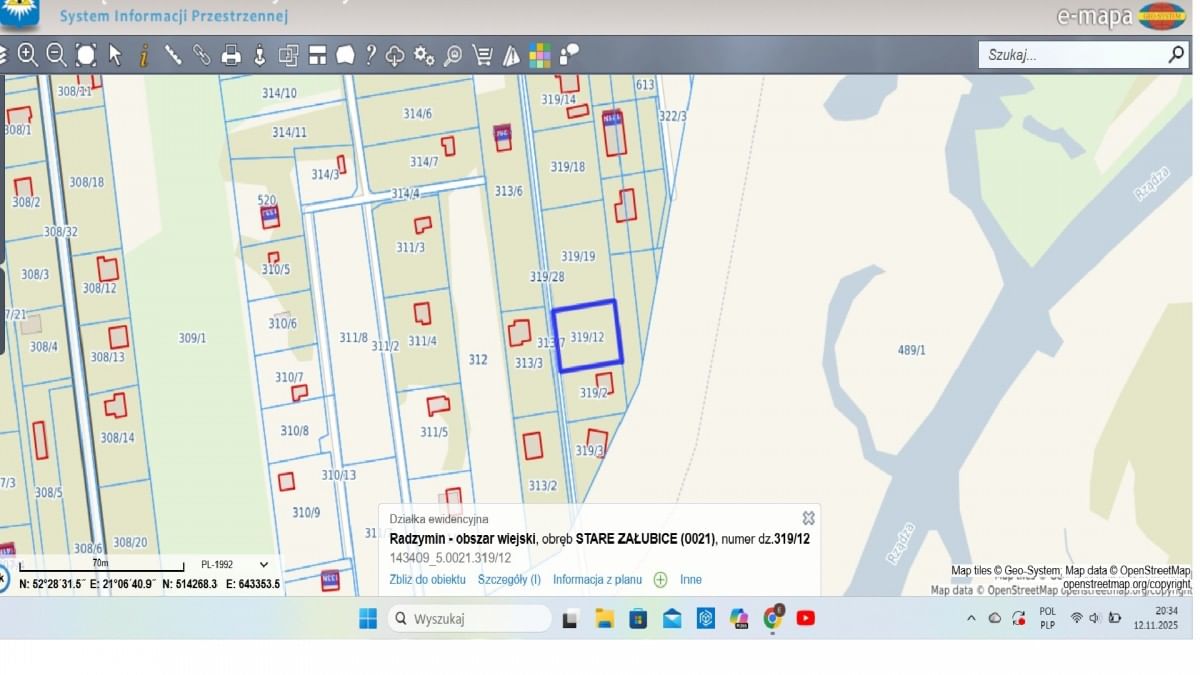Image resolution: width=1200 pixels, height=675 pixels.
Task: Click the zoom out magnifier tool
Action: (x=56, y=55)
